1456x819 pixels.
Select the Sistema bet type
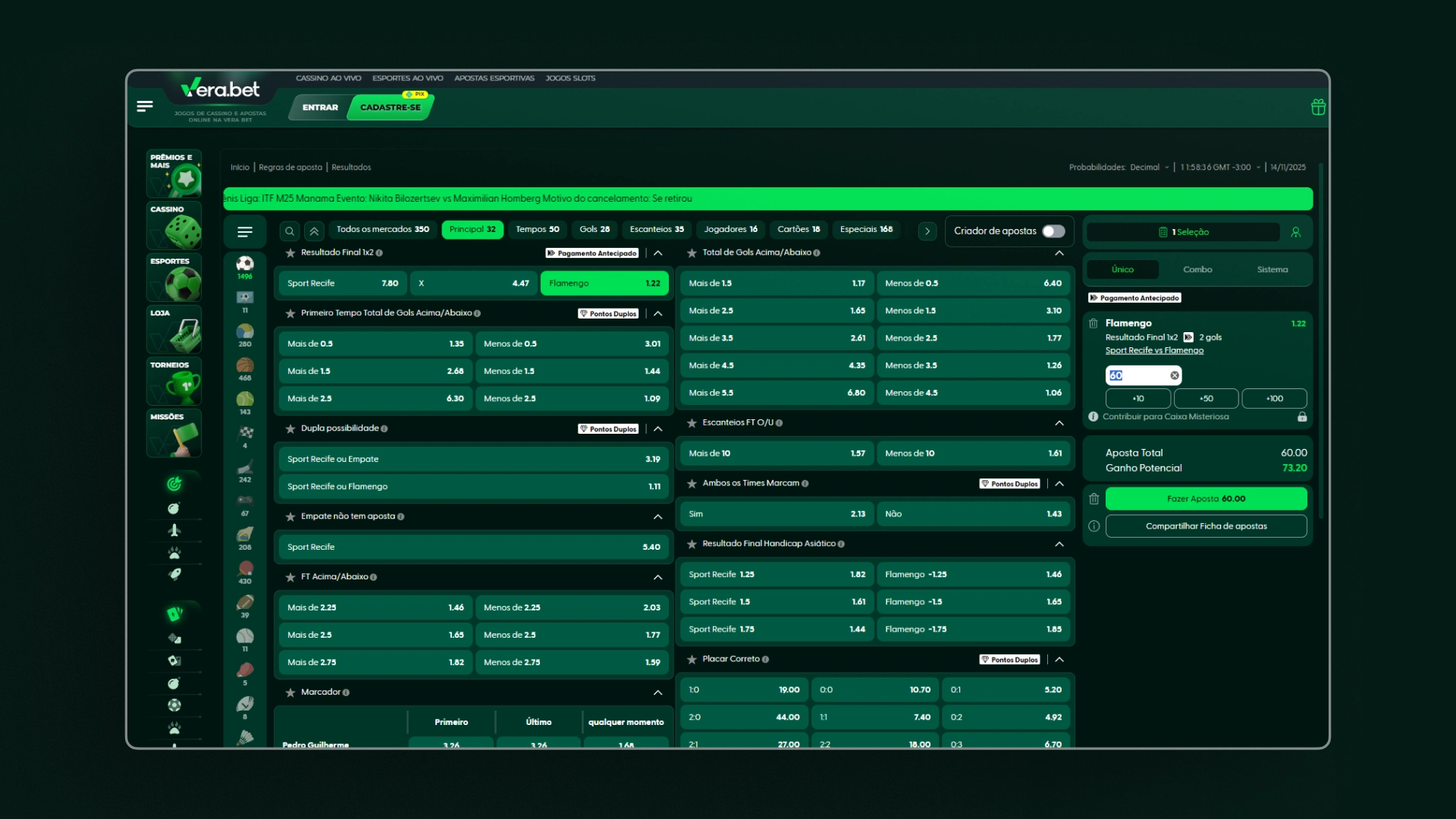coord(1272,270)
